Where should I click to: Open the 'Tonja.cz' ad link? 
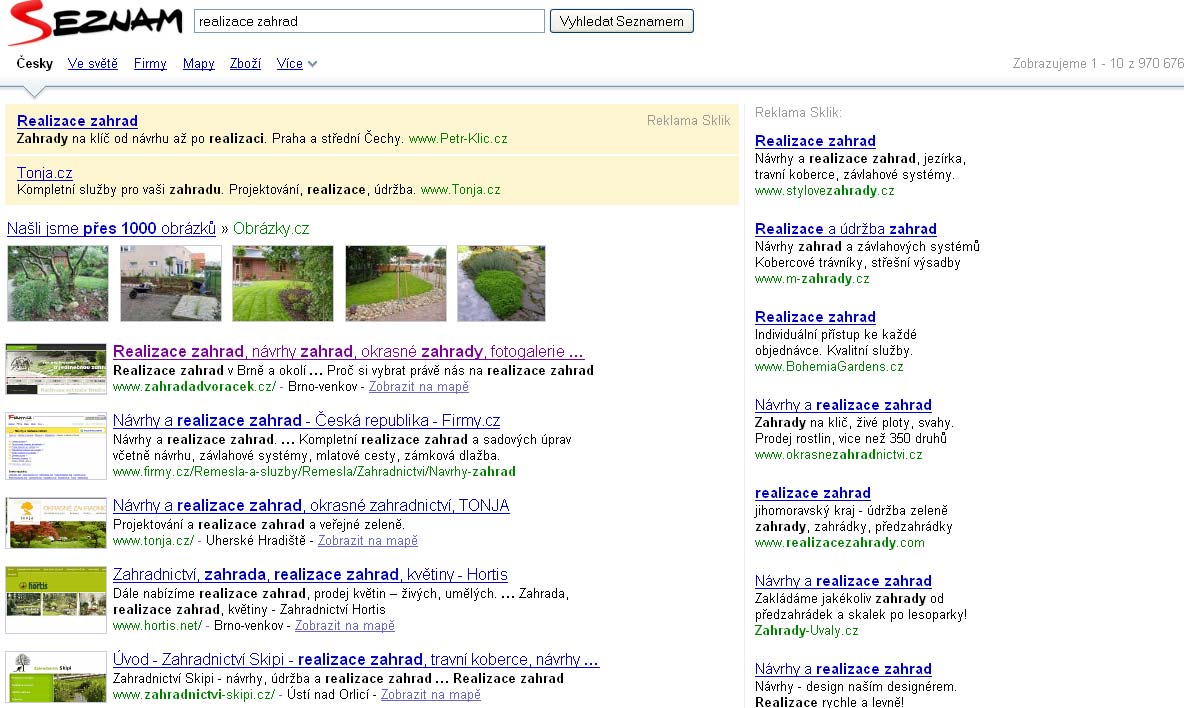[45, 173]
